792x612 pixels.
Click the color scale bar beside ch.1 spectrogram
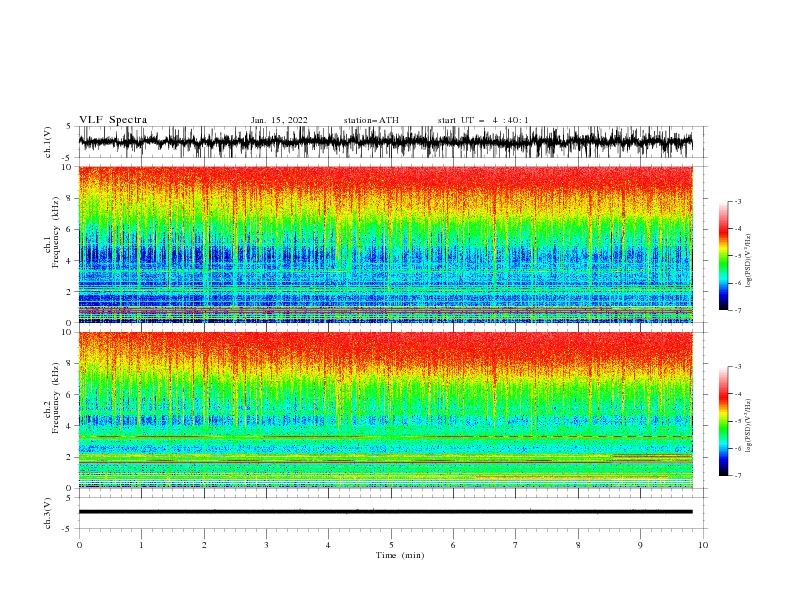point(724,256)
